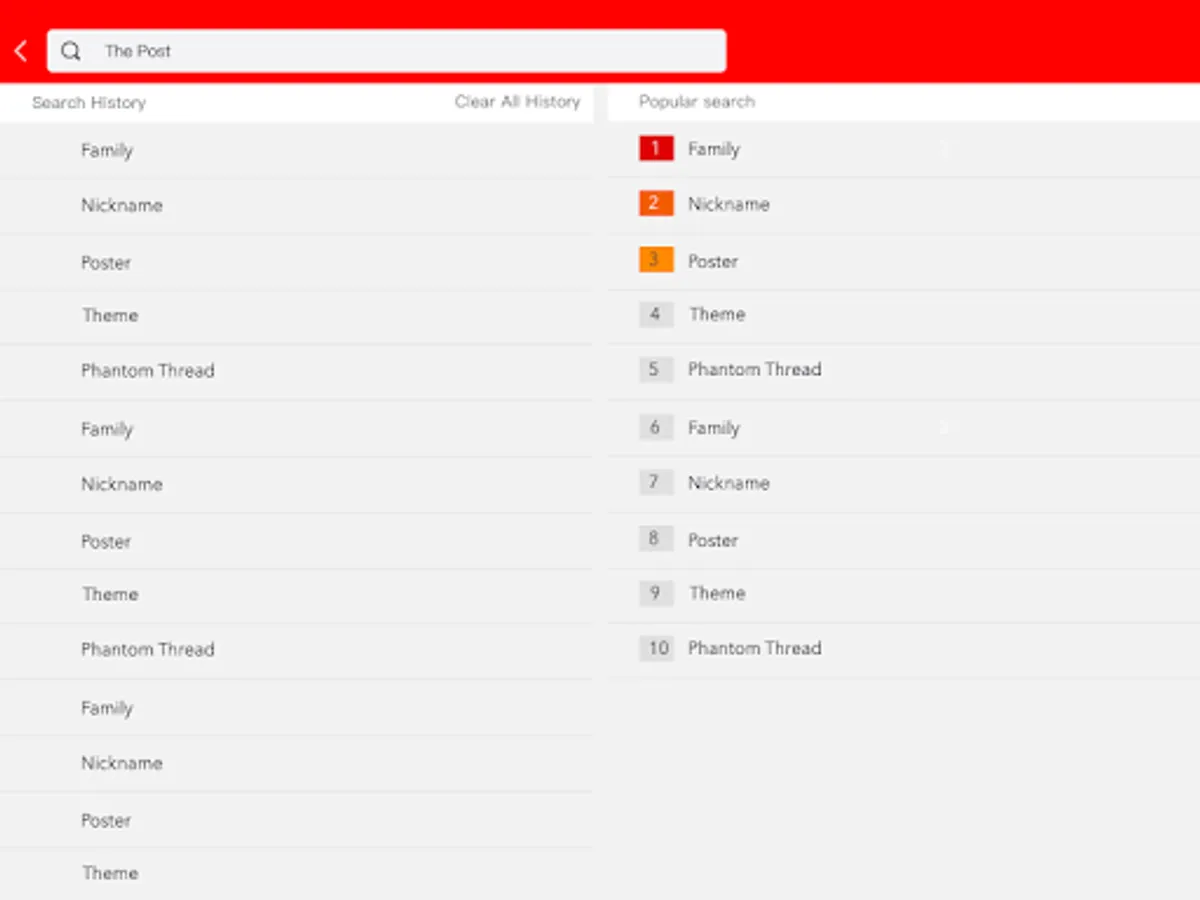Click the Search History section header
The height and width of the screenshot is (900, 1200).
point(89,102)
